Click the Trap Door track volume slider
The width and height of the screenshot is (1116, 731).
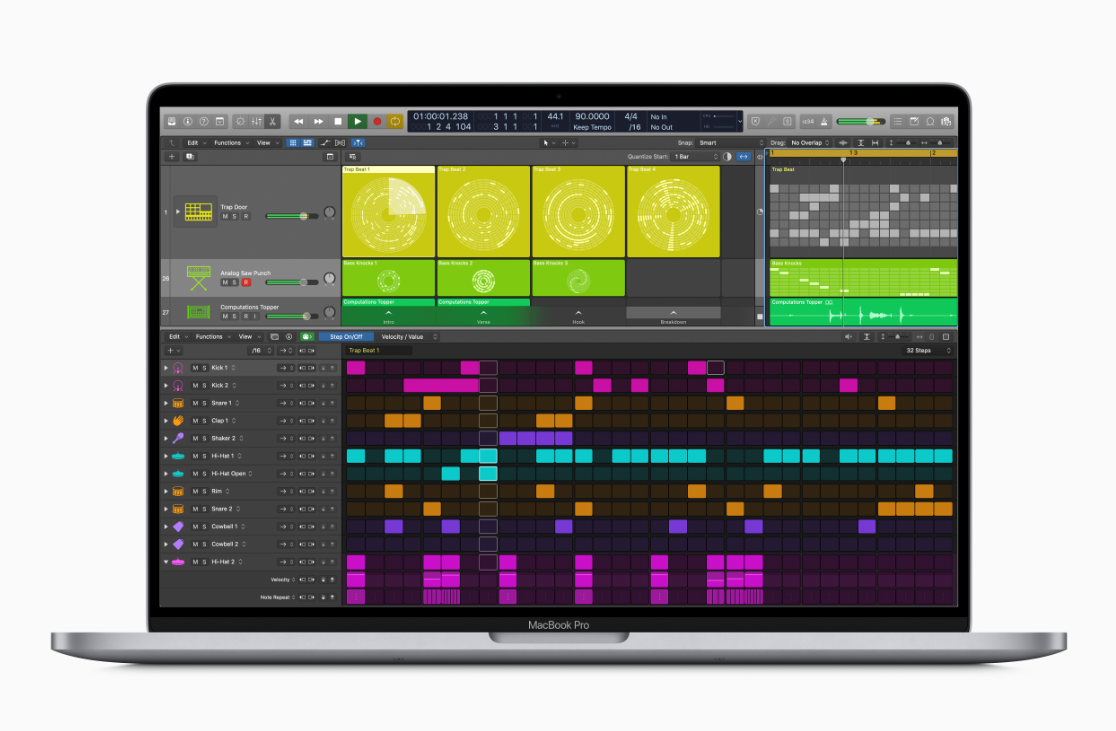point(293,216)
